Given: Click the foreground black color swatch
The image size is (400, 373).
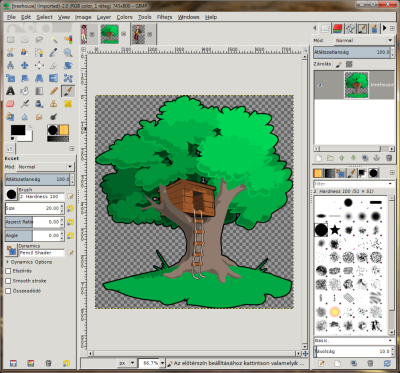Looking at the screenshot, I should tap(18, 130).
